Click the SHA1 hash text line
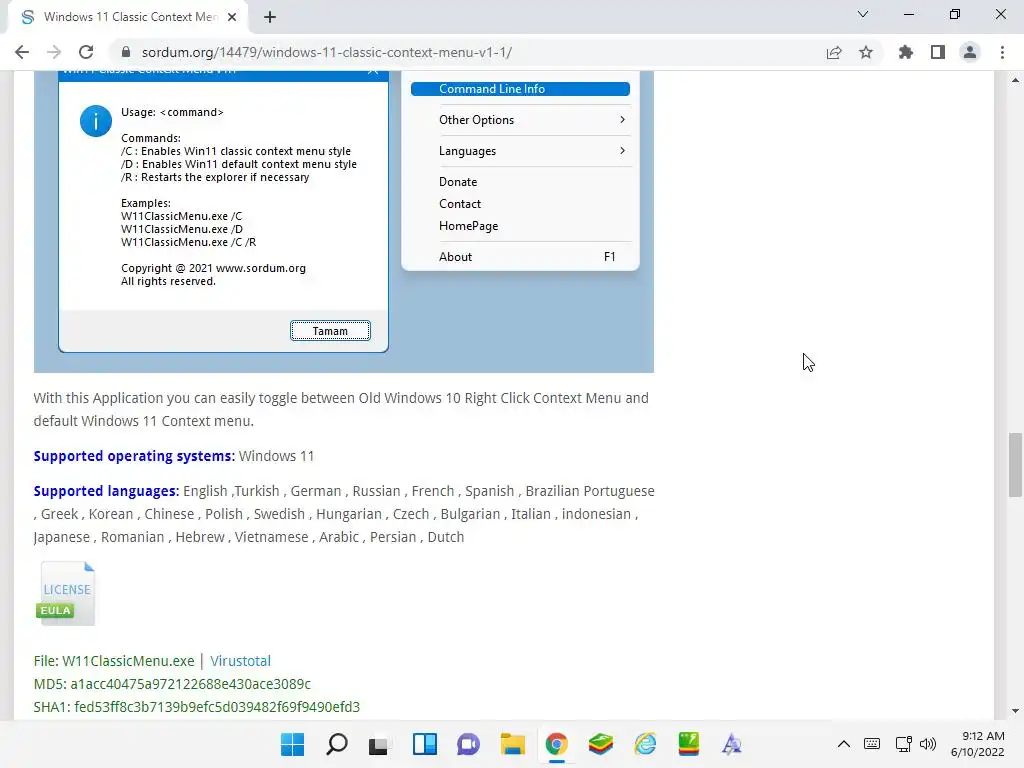 point(197,707)
